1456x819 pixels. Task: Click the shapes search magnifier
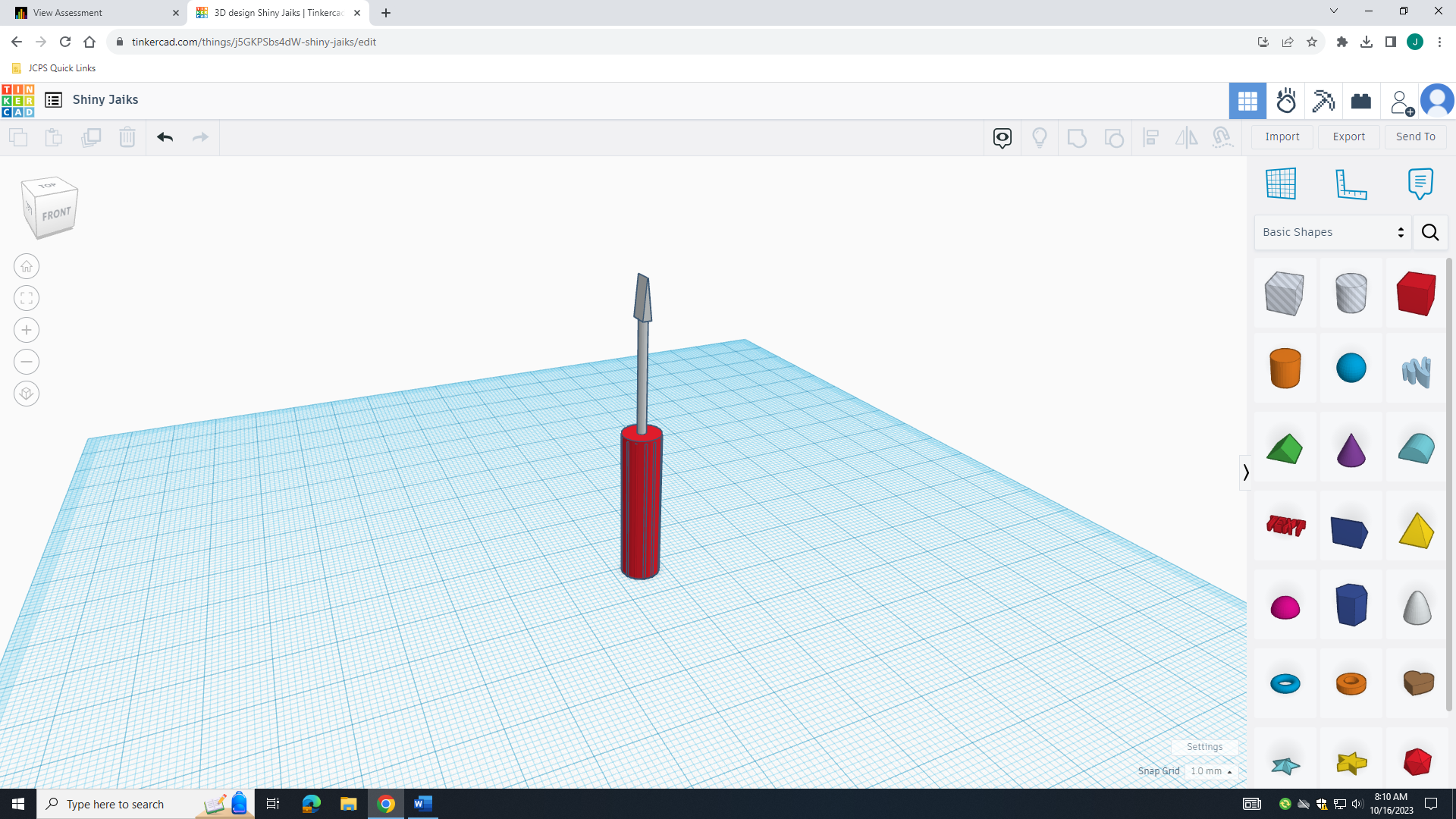(x=1430, y=232)
